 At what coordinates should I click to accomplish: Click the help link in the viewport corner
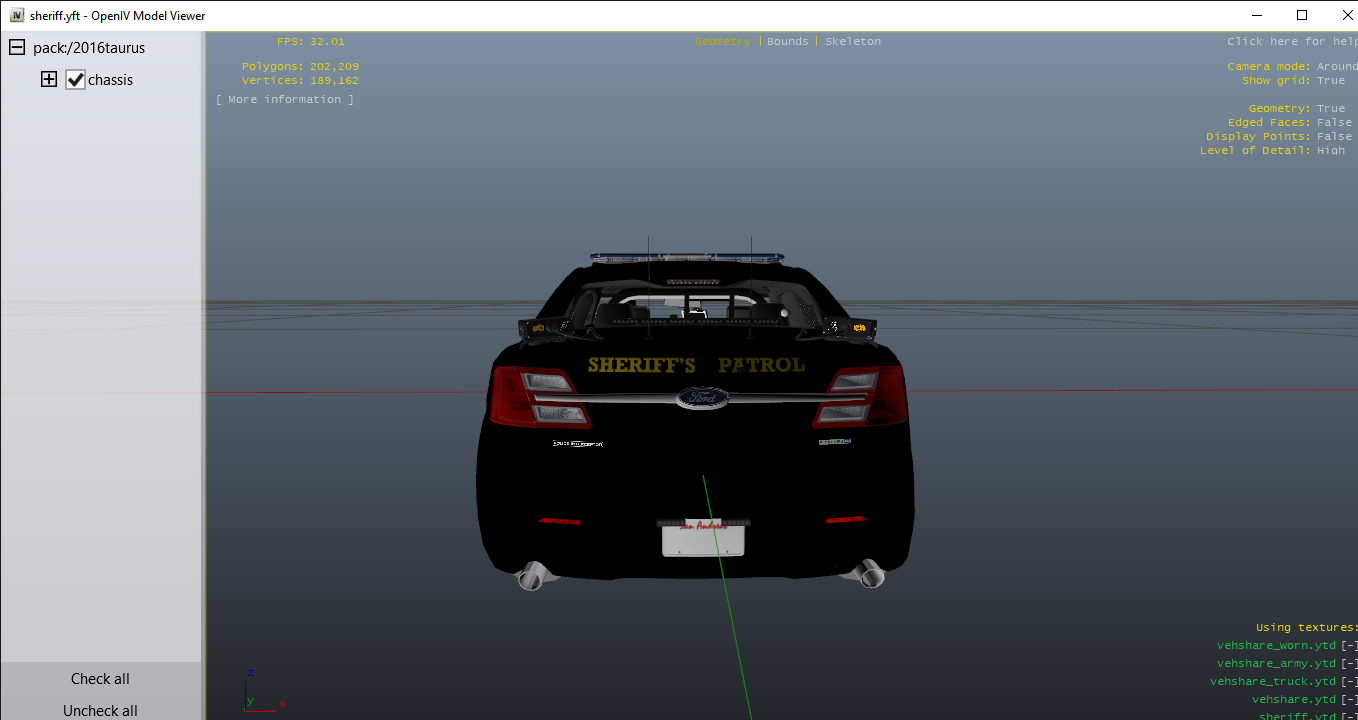(x=1290, y=42)
